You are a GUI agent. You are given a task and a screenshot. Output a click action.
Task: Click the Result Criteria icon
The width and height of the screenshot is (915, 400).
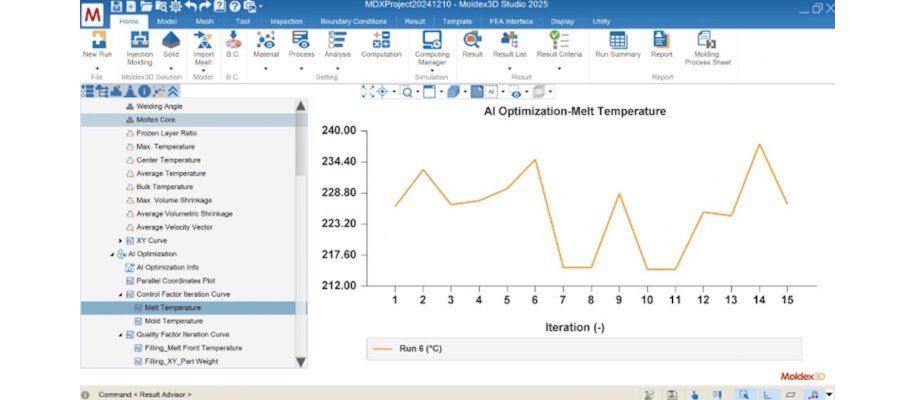point(559,42)
